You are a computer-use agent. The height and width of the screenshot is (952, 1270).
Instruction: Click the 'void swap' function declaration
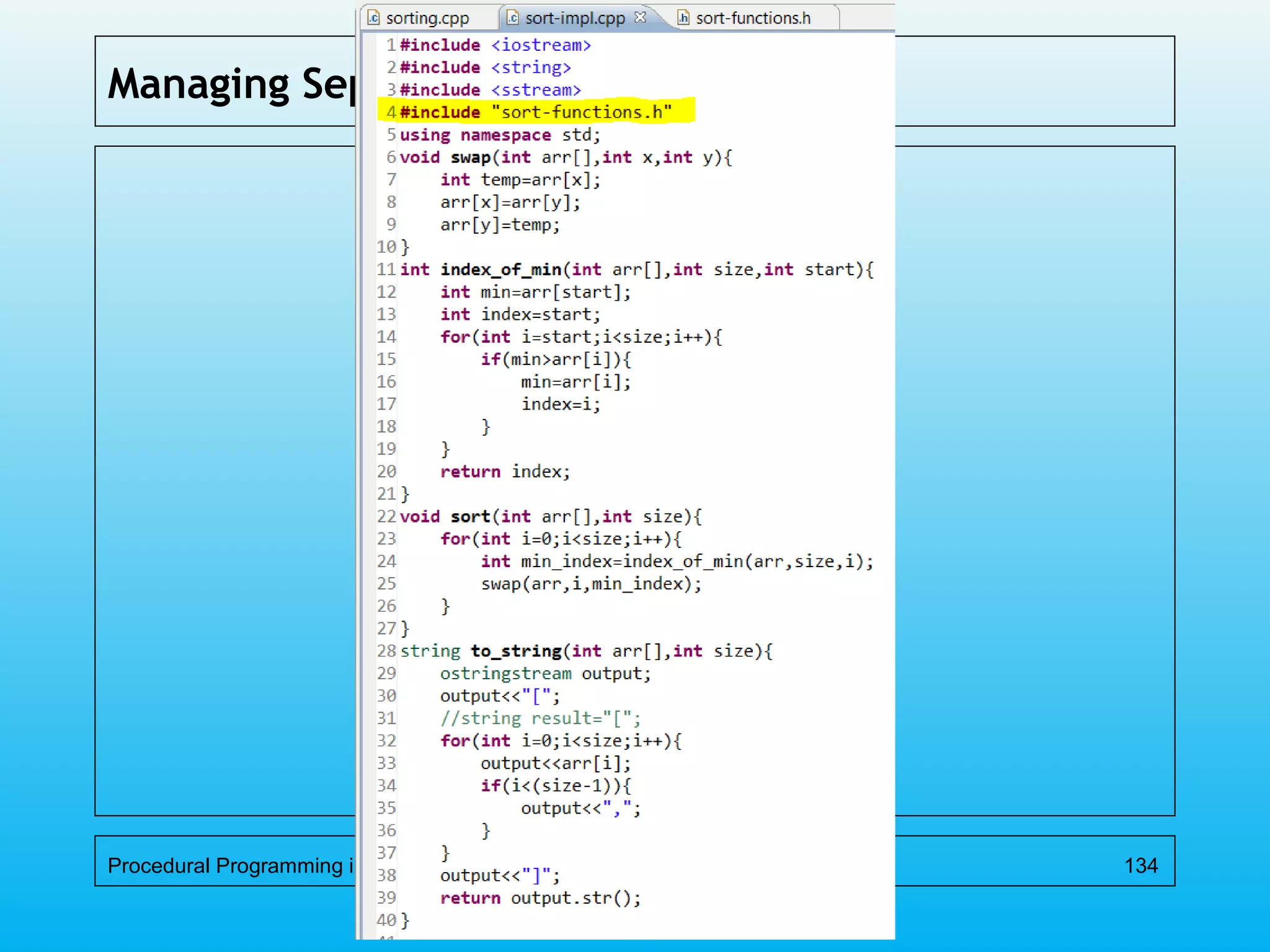(x=566, y=157)
